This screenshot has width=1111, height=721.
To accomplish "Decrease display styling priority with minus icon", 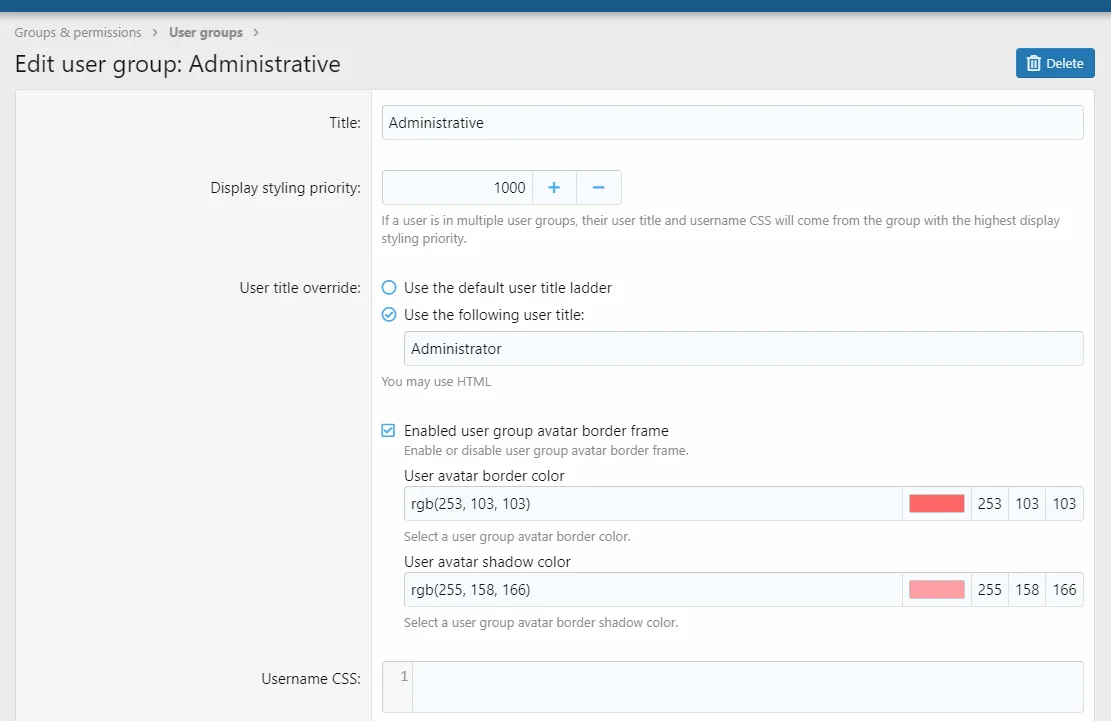I will point(598,188).
